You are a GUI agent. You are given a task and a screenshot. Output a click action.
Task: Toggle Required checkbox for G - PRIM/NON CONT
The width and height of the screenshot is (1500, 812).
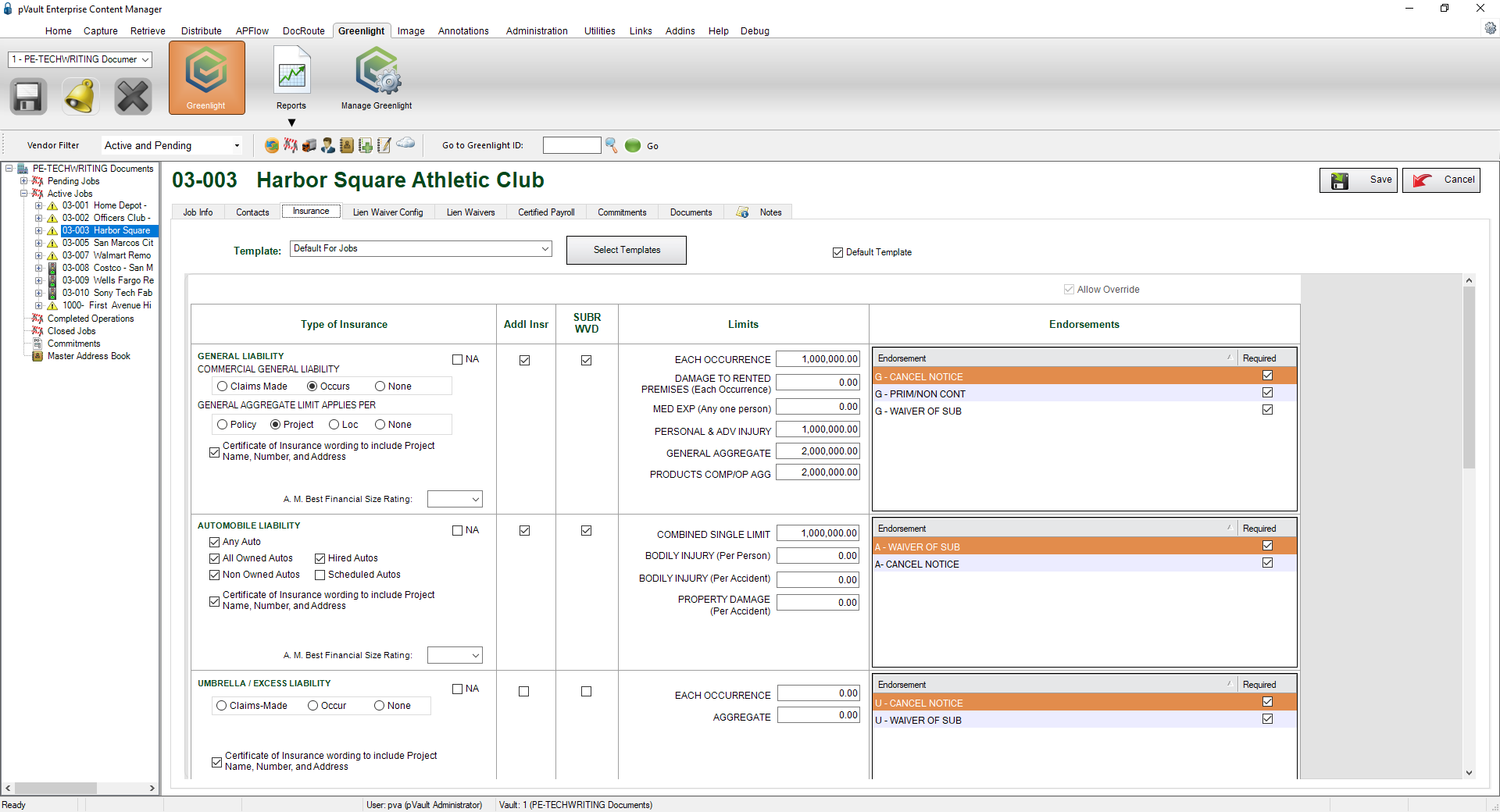[1267, 393]
